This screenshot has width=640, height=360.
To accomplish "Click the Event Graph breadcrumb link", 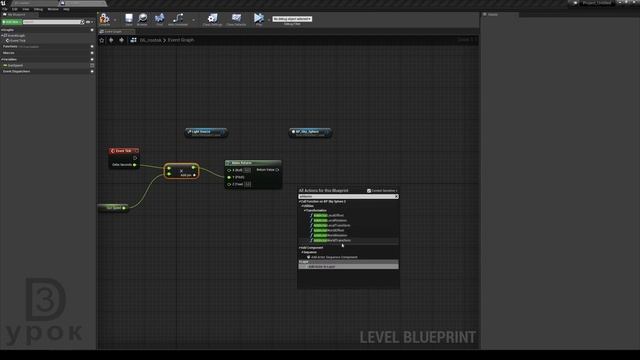I will pyautogui.click(x=181, y=40).
